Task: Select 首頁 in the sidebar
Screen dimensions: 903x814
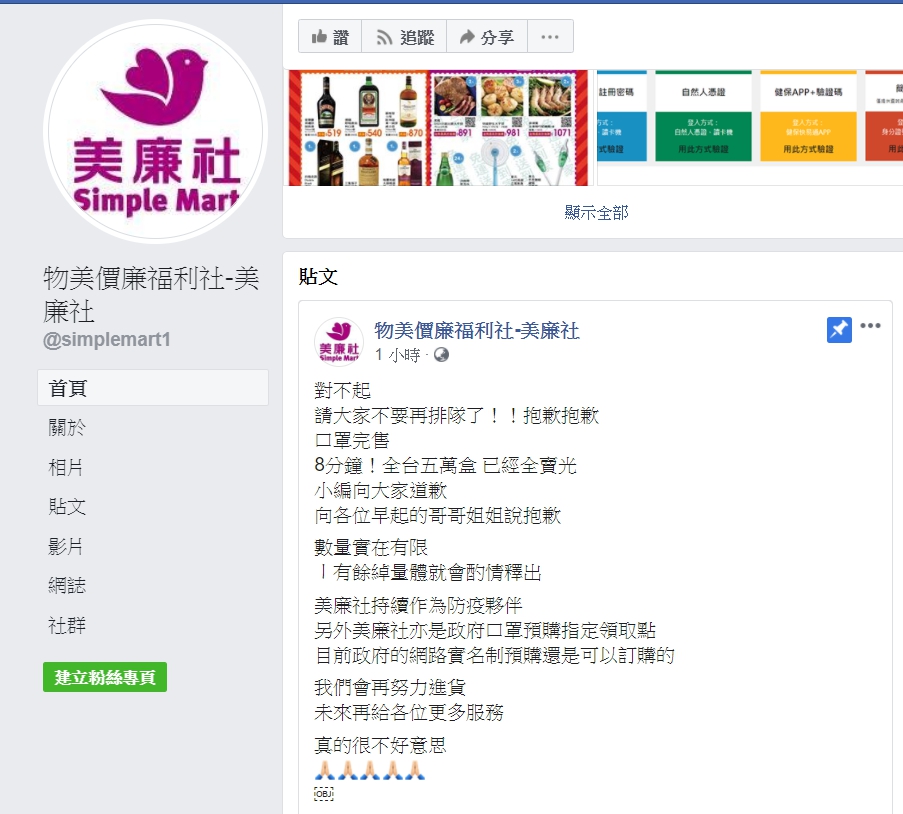Action: 153,388
